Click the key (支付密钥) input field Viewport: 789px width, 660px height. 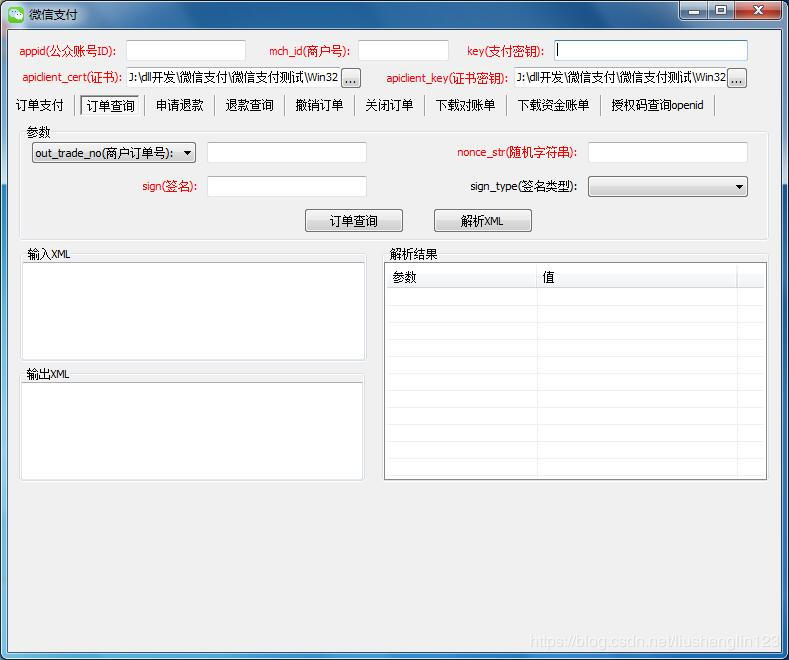651,51
